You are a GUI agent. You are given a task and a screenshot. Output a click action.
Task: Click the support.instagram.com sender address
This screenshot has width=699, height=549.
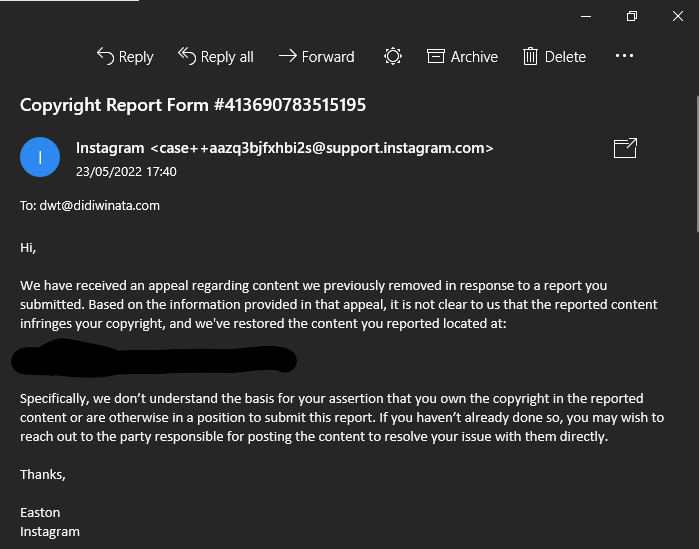tap(322, 148)
